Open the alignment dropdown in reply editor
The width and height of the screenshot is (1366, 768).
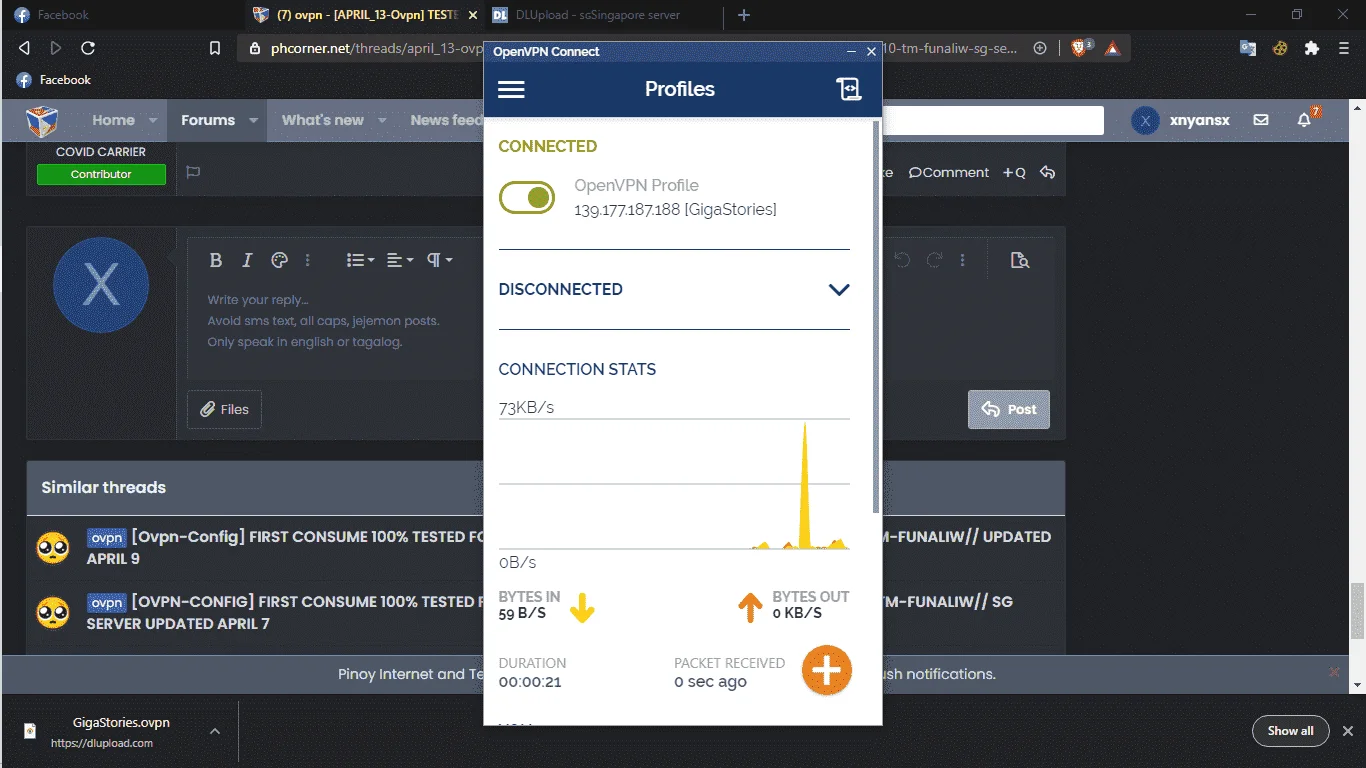[x=400, y=260]
